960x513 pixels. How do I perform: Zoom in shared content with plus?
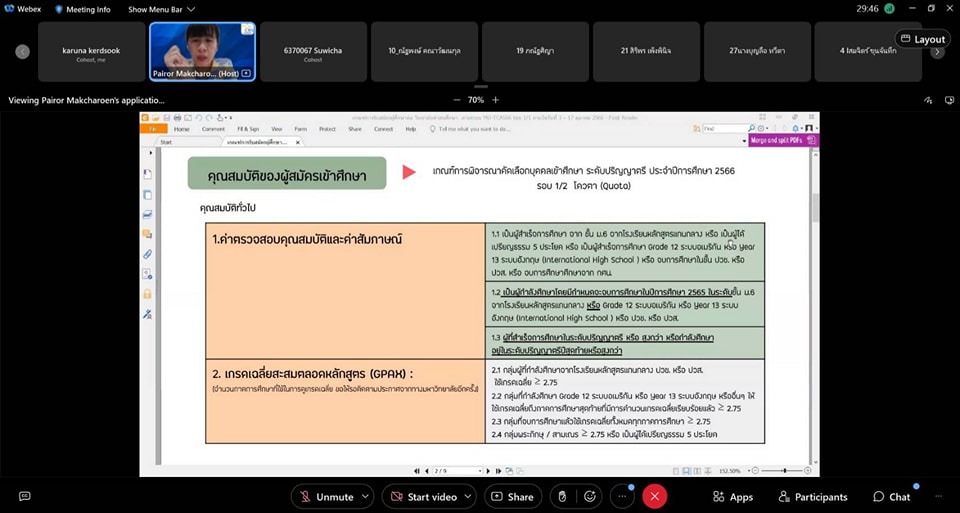[495, 100]
